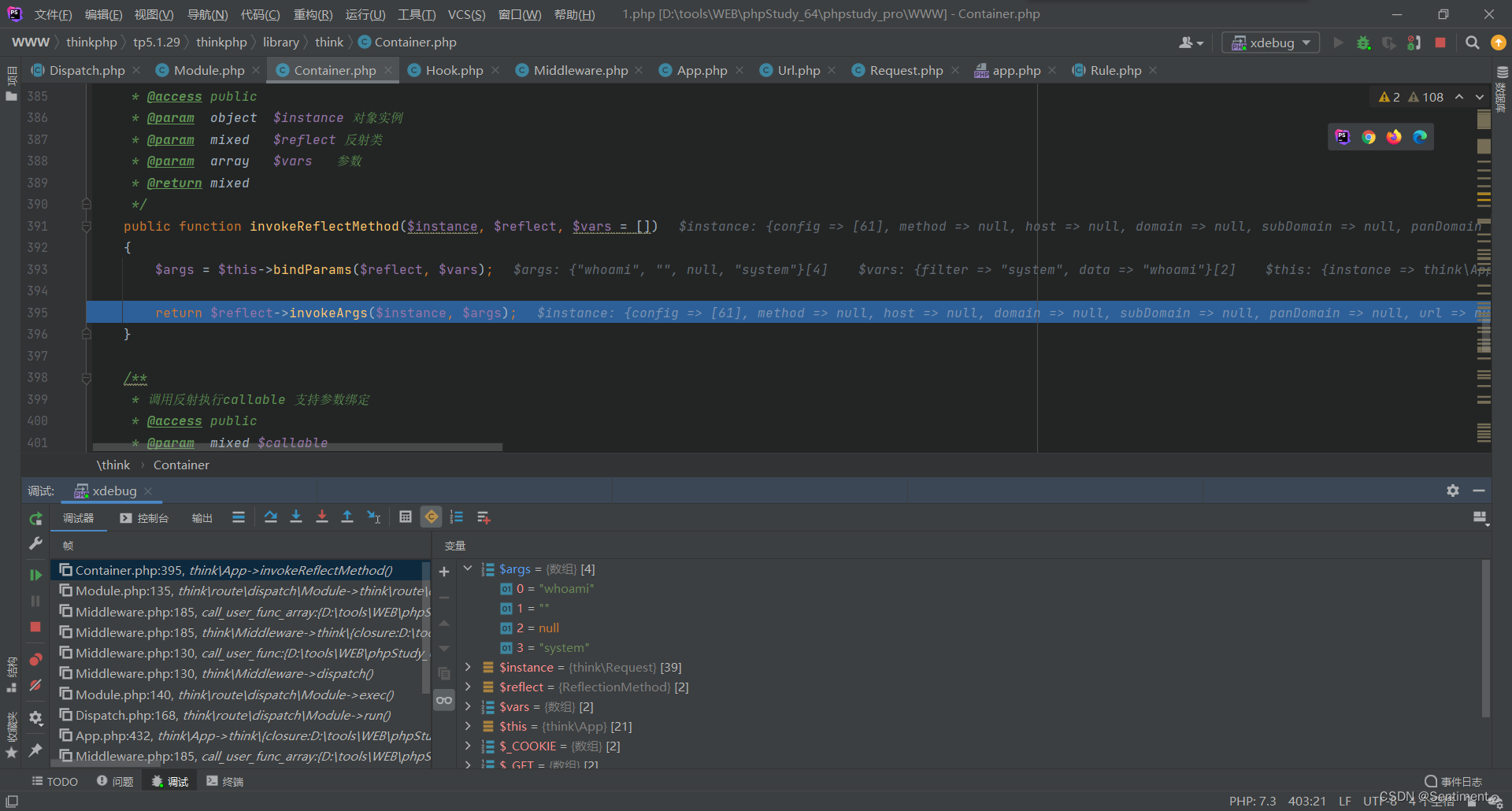This screenshot has width=1512, height=811.
Task: Open the search everywhere magnifier
Action: [1472, 43]
